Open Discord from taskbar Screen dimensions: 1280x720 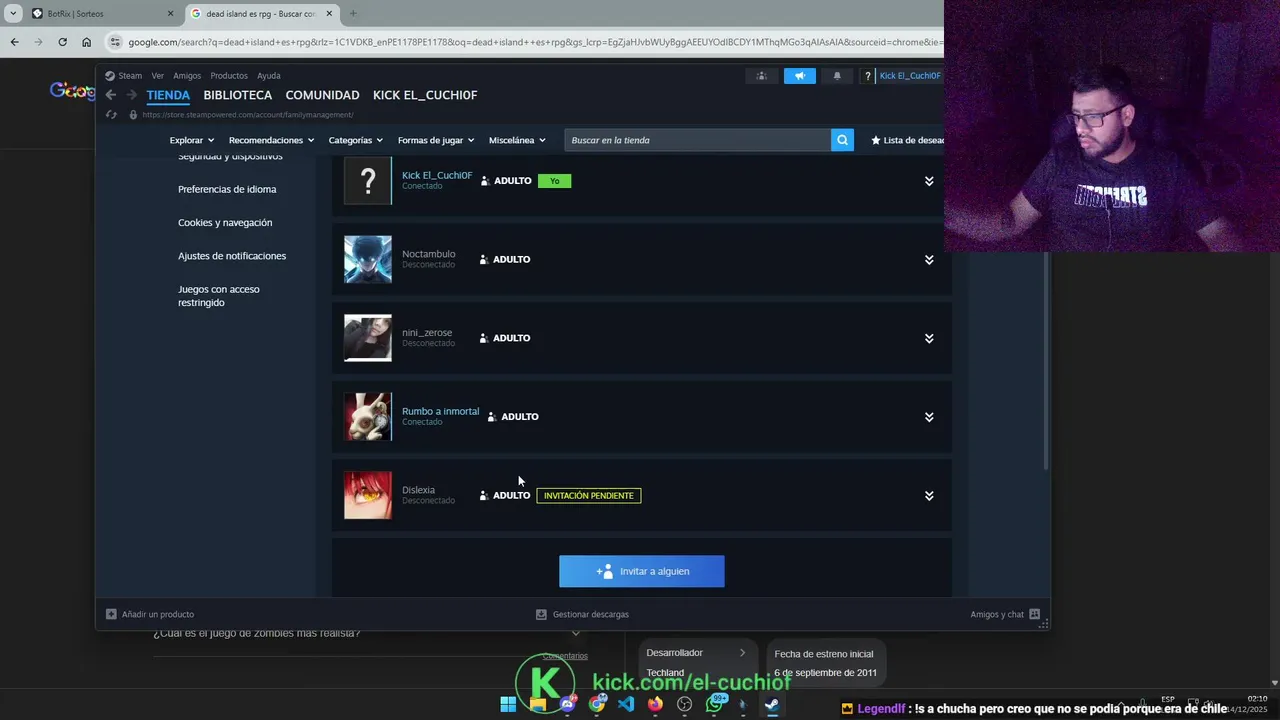[x=568, y=704]
